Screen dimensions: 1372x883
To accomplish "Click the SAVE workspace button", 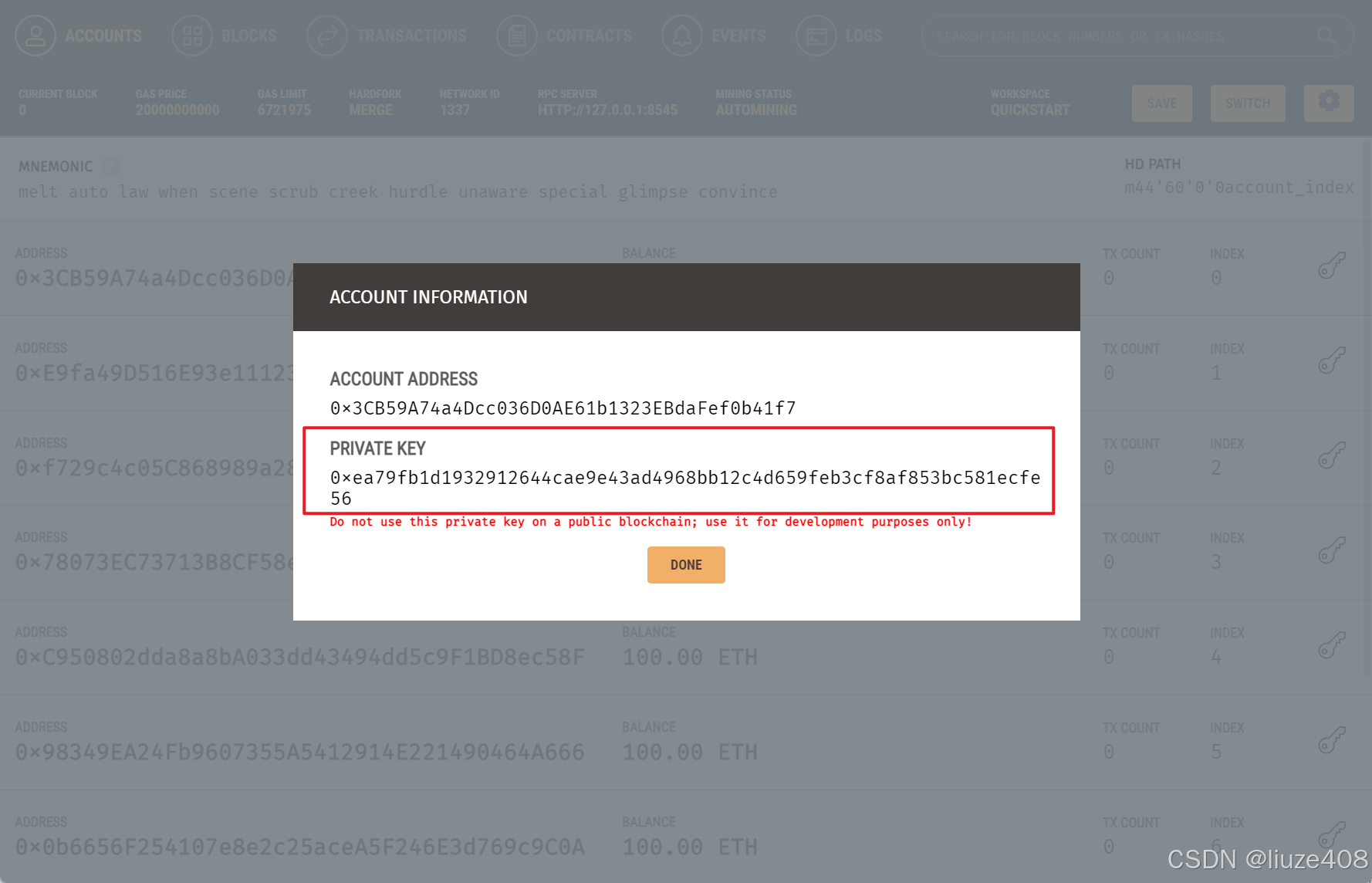I will pyautogui.click(x=1162, y=103).
